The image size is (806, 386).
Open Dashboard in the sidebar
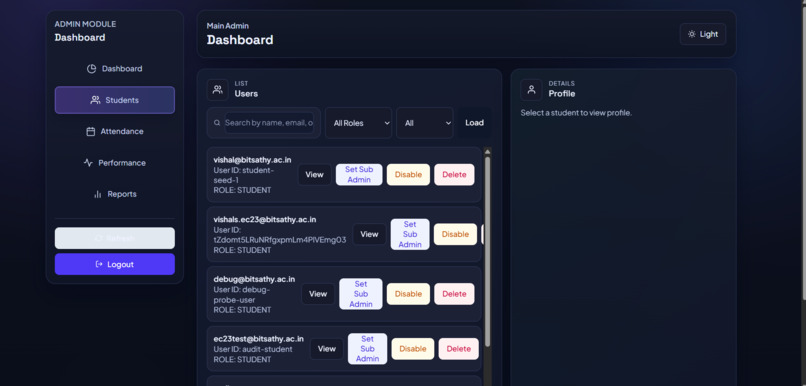(115, 69)
